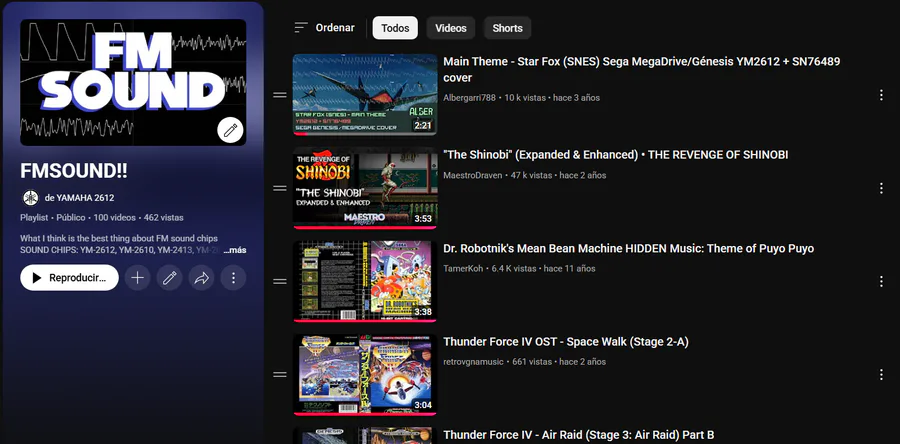Viewport: 900px width, 444px height.
Task: Open Thunder Force IV OST Space Walk title
Action: point(566,342)
